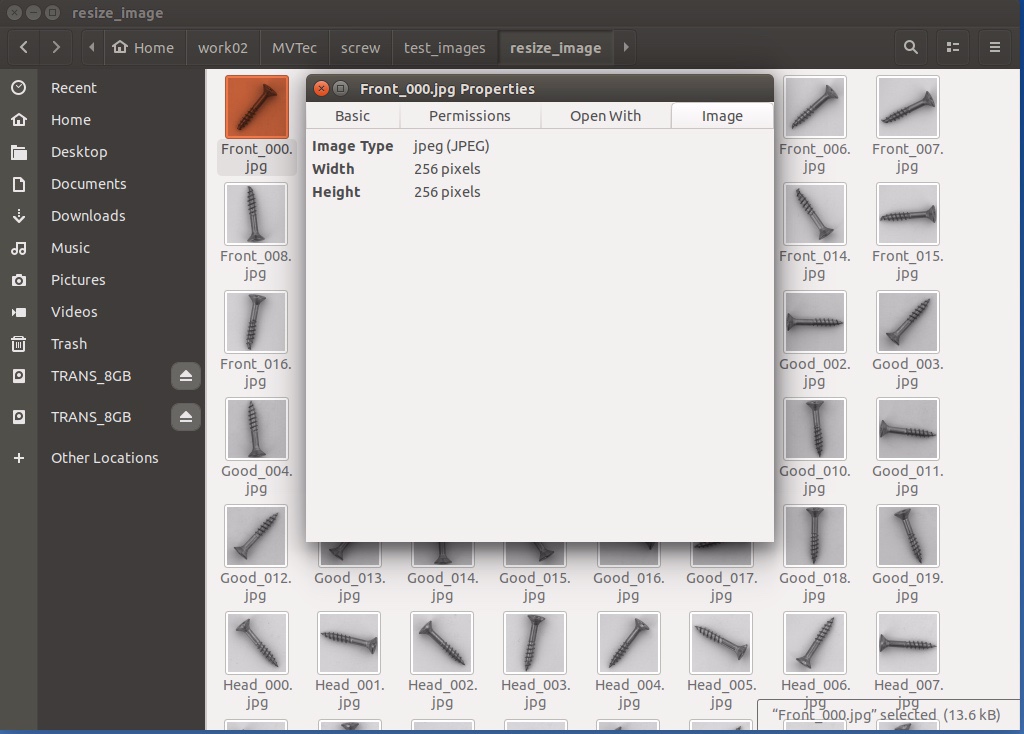Switch to Open With tab in Properties

pyautogui.click(x=605, y=116)
